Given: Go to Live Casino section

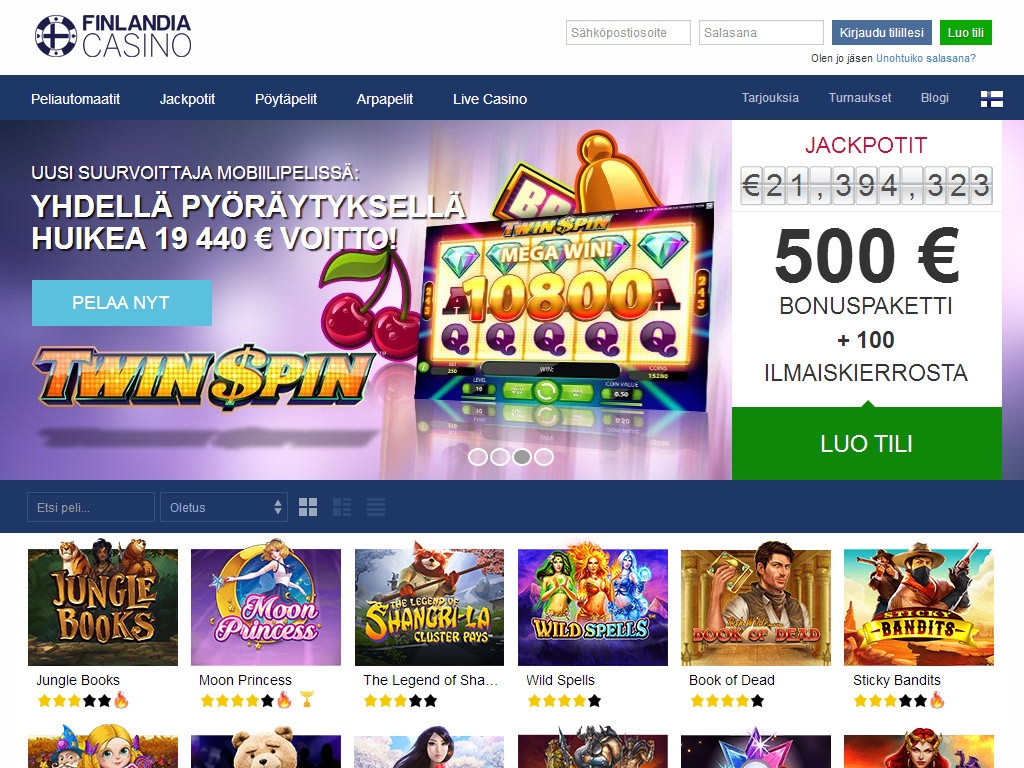Looking at the screenshot, I should tap(490, 99).
